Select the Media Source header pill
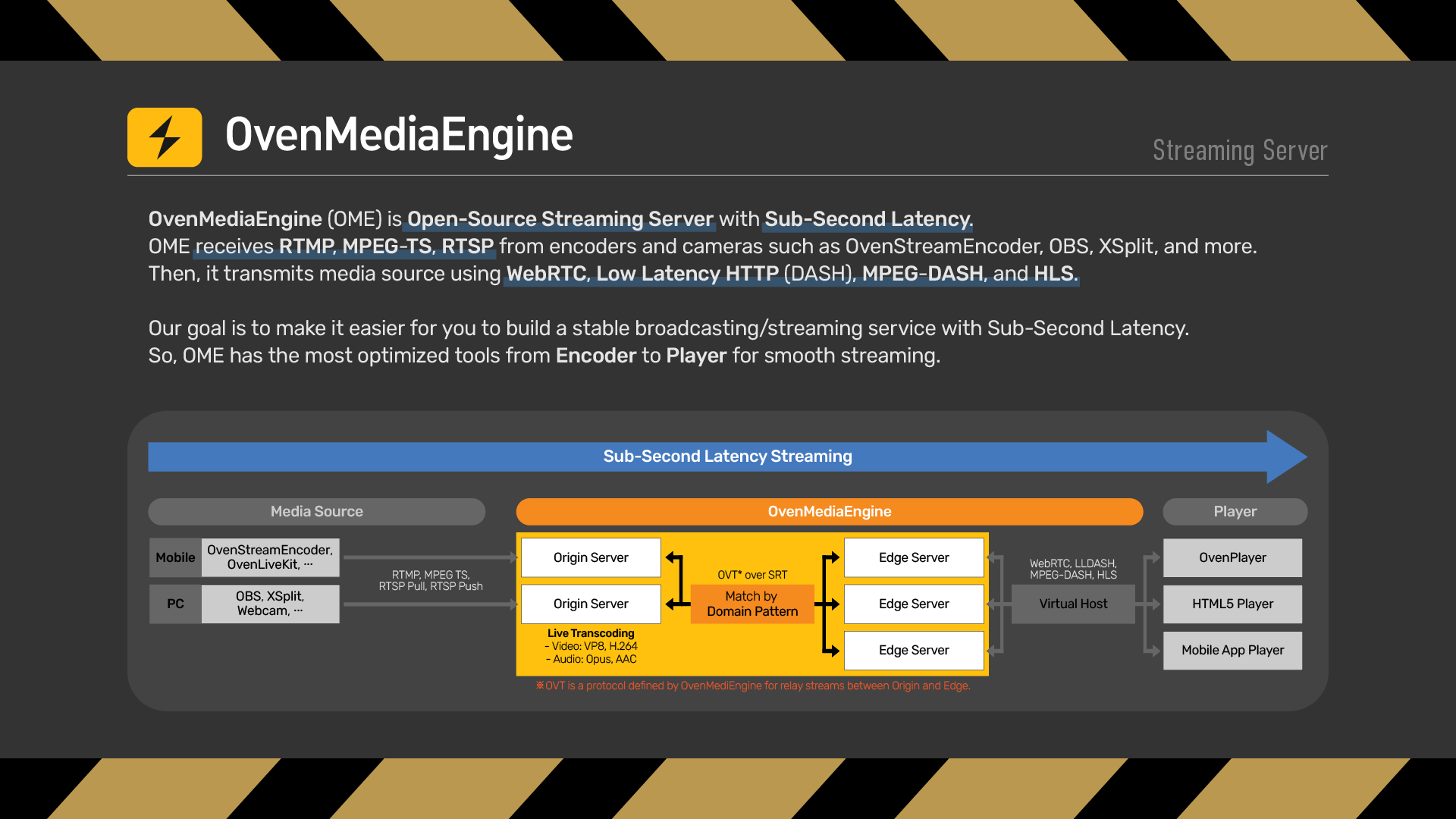The width and height of the screenshot is (1456, 819). [316, 512]
